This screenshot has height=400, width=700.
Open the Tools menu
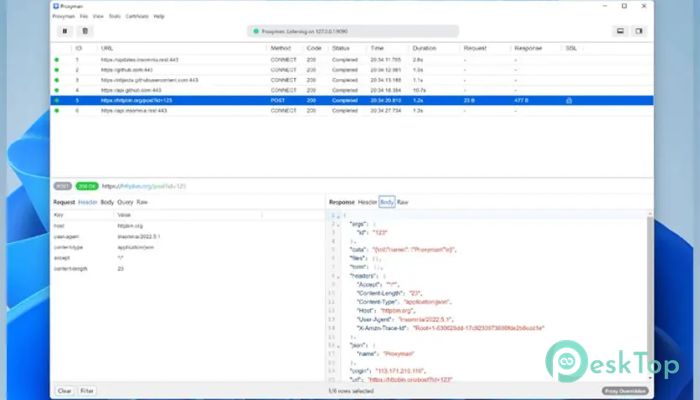point(115,17)
